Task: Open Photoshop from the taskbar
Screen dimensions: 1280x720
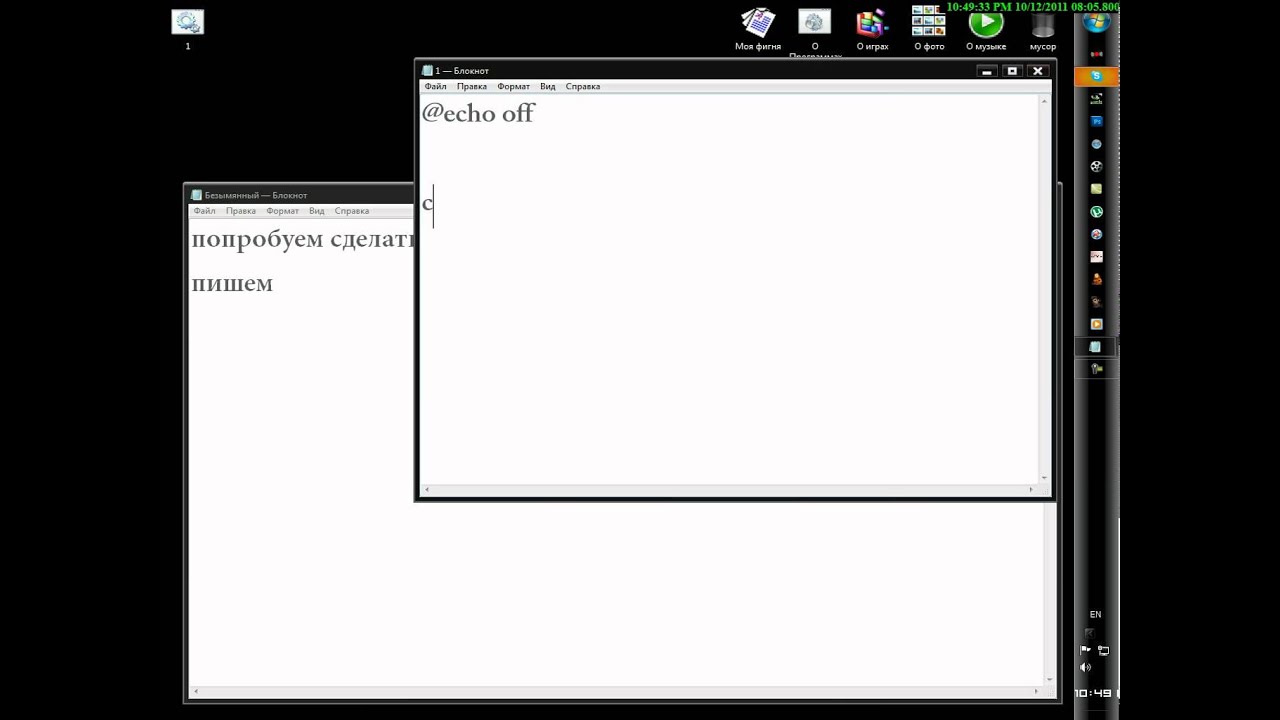Action: [x=1096, y=121]
